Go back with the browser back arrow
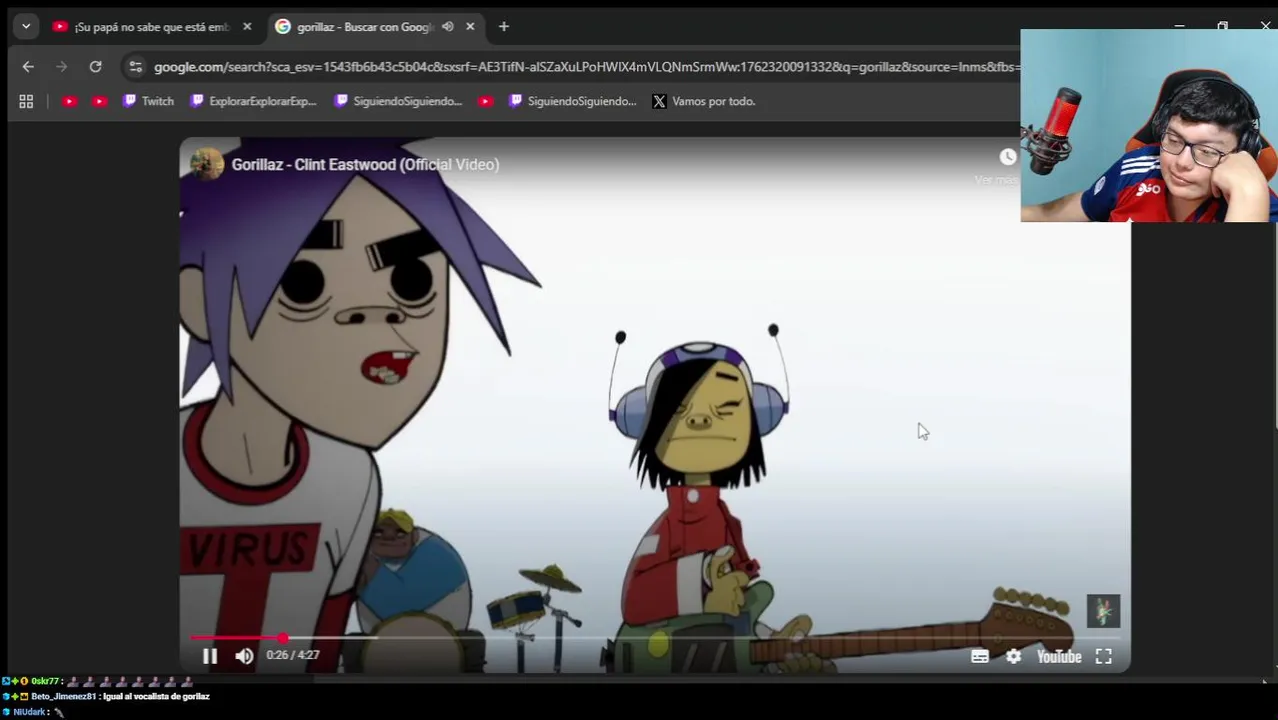 (x=28, y=67)
